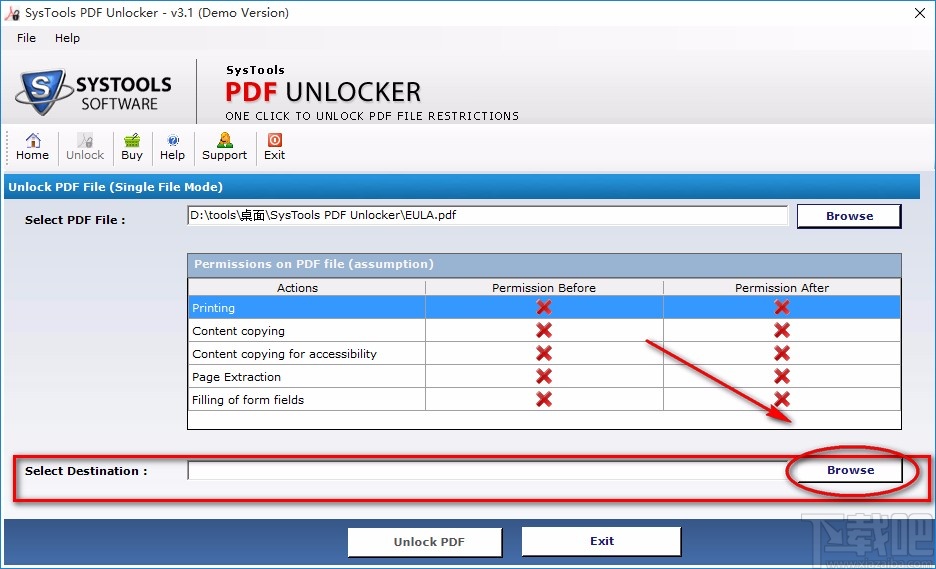Go to Home in the toolbar
The image size is (936, 569).
click(x=32, y=147)
